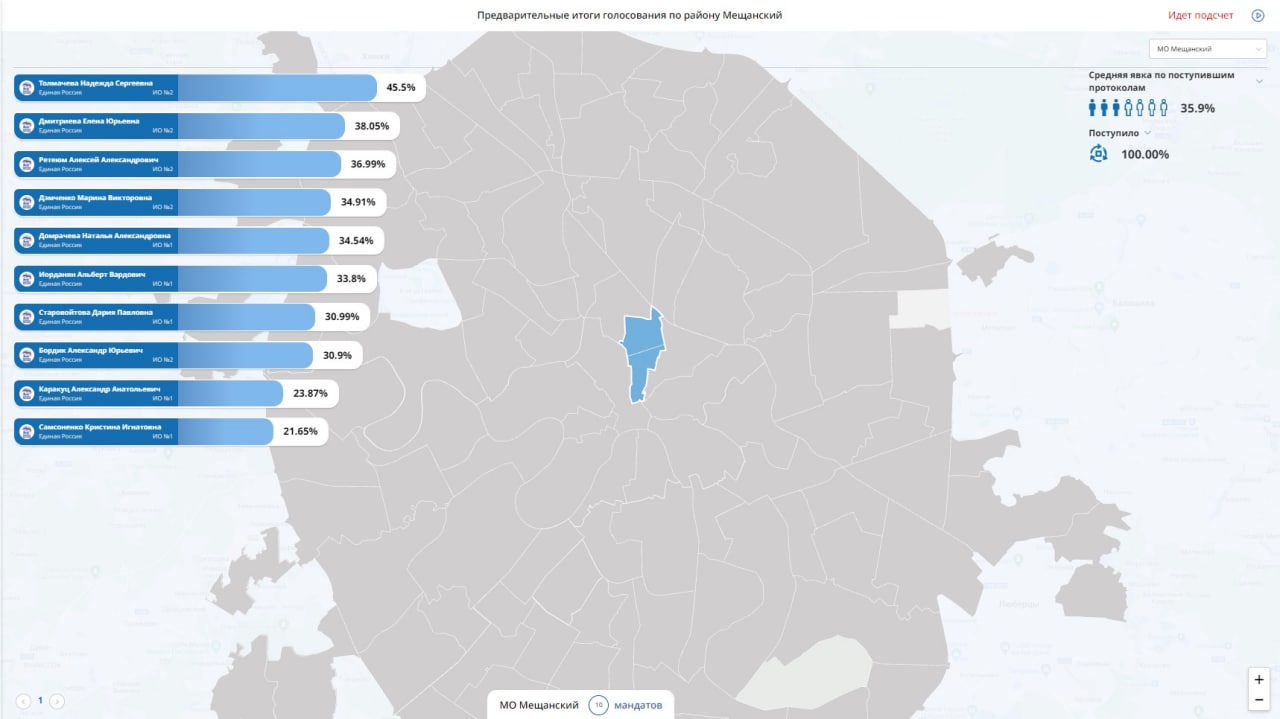1280x719 pixels.
Task: Click the 34.54% result value
Action: pos(356,240)
